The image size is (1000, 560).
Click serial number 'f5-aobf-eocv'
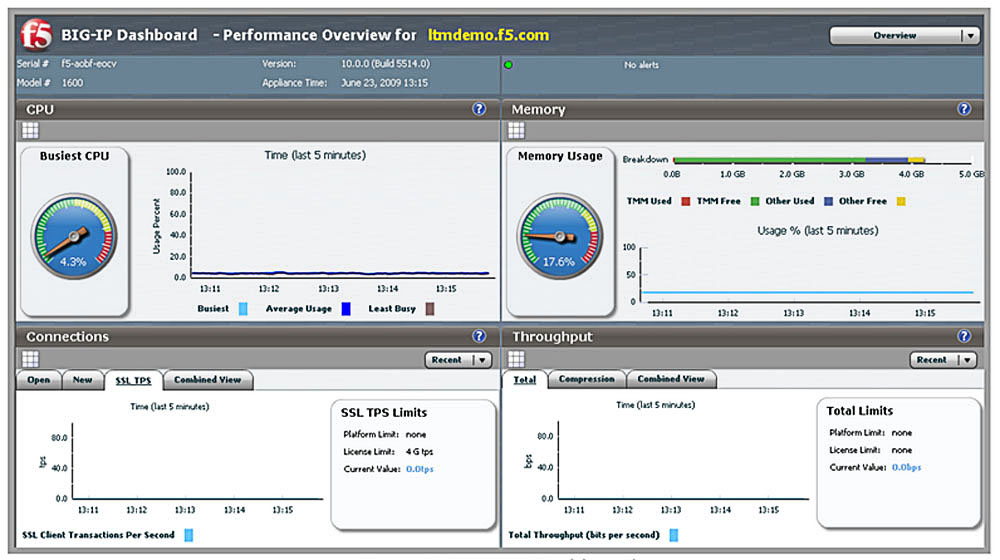[x=89, y=64]
